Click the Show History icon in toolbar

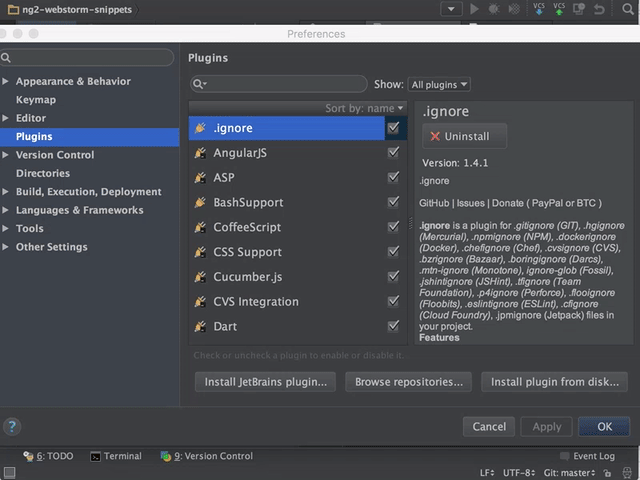click(x=579, y=9)
